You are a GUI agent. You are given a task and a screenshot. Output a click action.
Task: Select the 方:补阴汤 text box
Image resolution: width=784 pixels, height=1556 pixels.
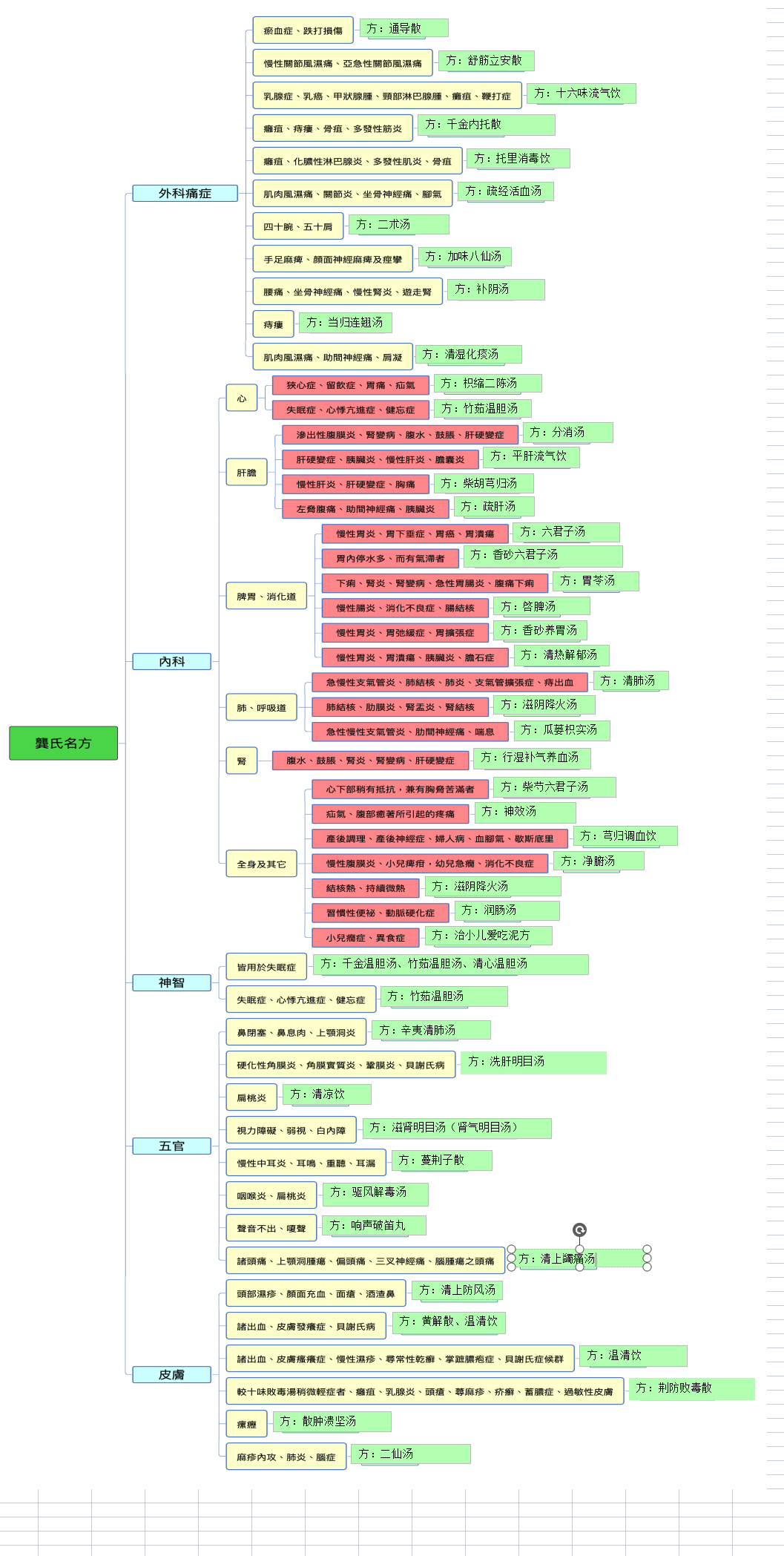(x=496, y=289)
